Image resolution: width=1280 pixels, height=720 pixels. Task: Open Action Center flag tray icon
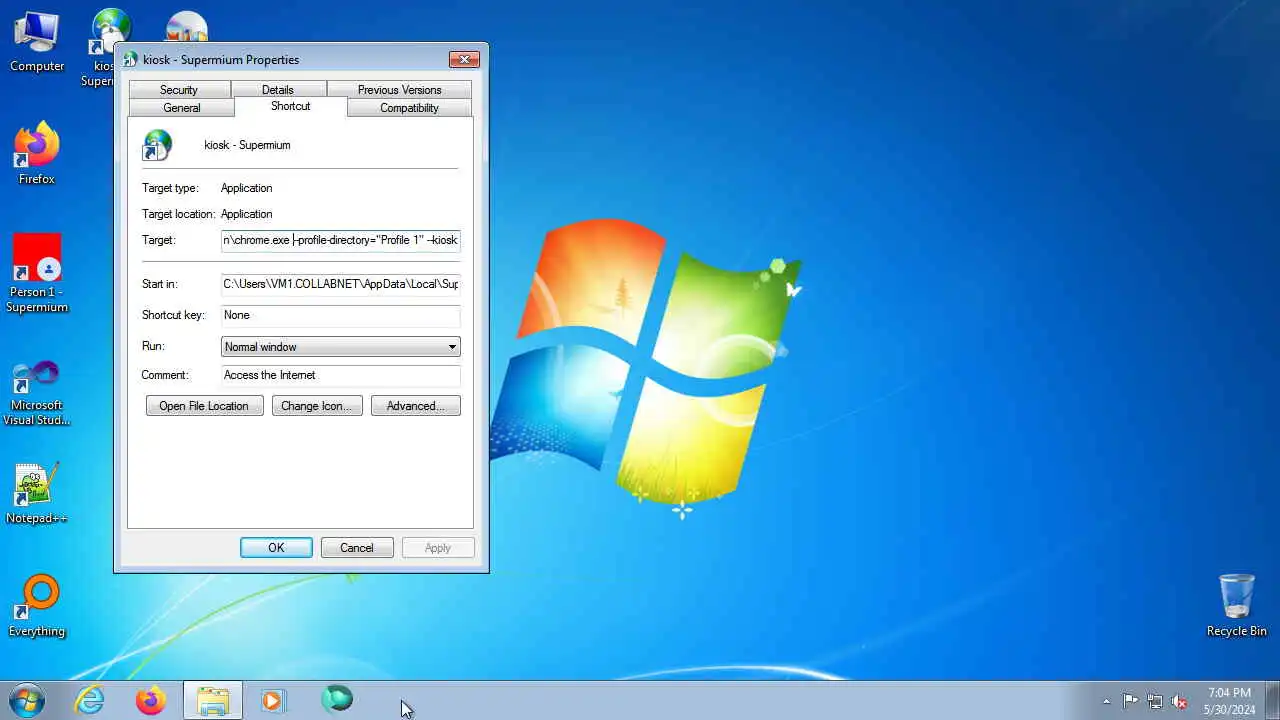click(x=1130, y=701)
